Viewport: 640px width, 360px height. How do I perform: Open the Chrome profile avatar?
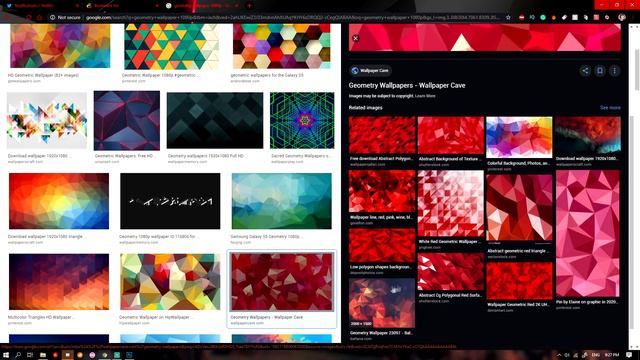coord(622,18)
